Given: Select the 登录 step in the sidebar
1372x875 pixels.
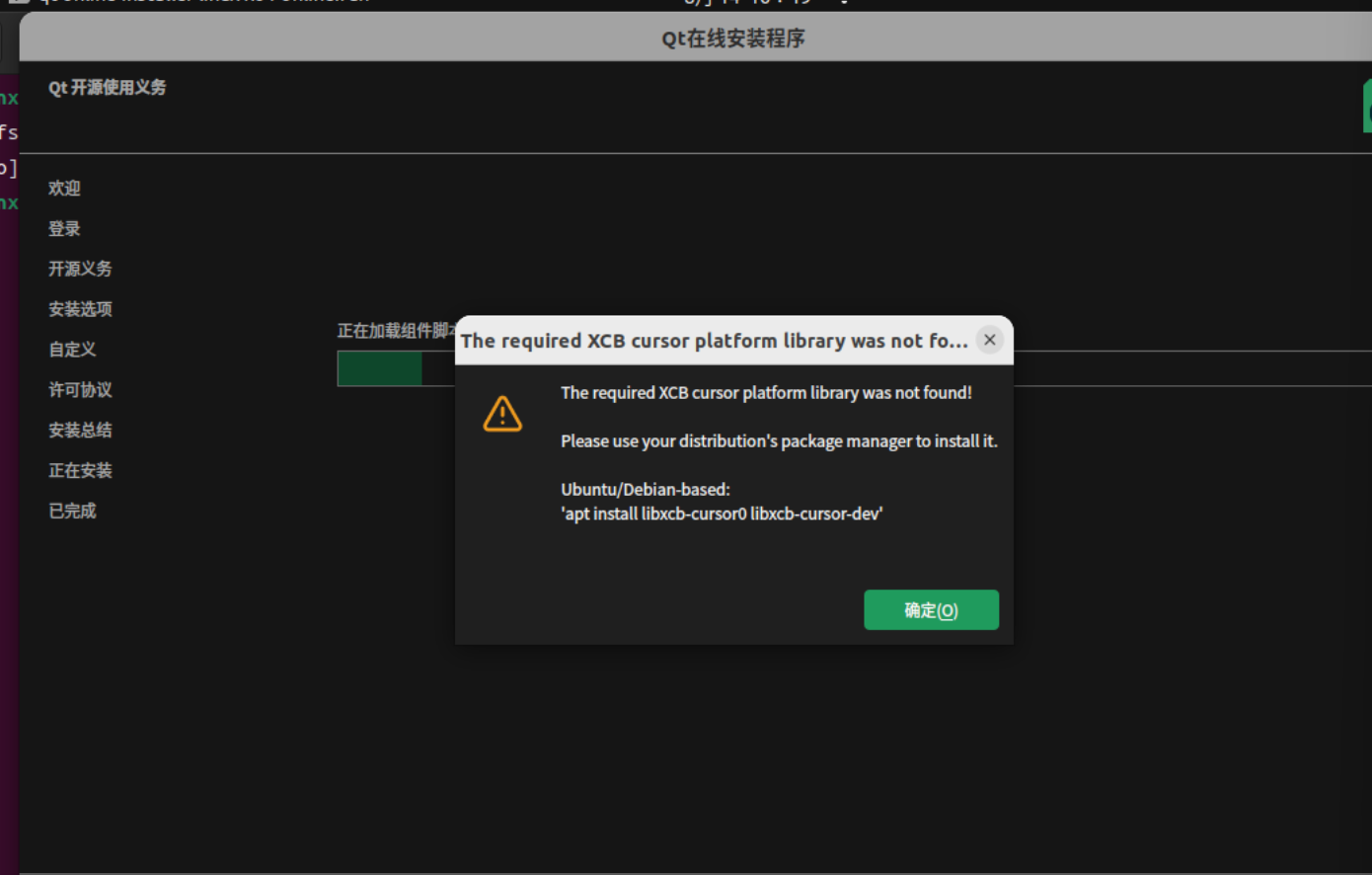Looking at the screenshot, I should (63, 228).
